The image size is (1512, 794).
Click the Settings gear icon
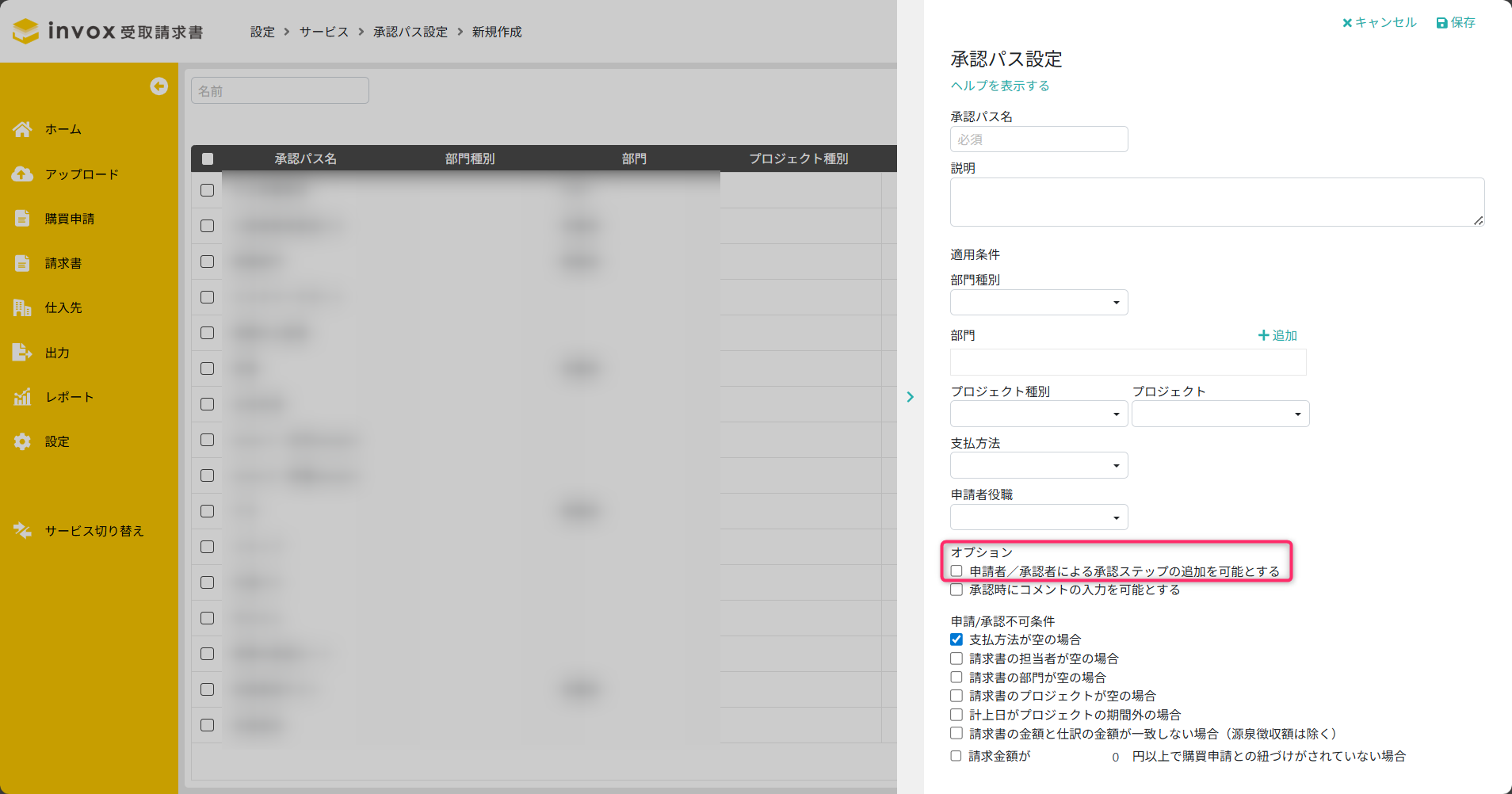pos(22,441)
